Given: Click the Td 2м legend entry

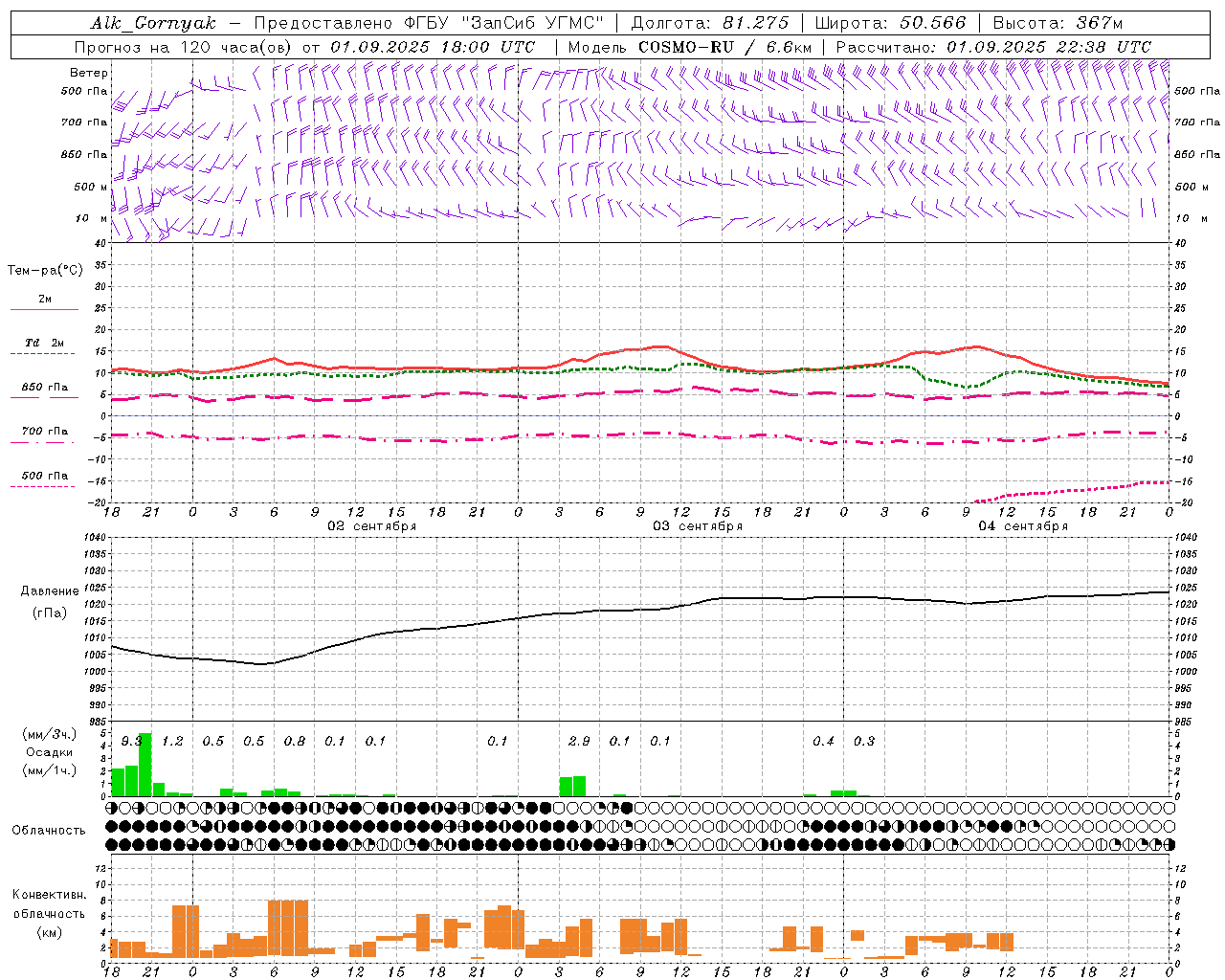Looking at the screenshot, I should point(45,343).
